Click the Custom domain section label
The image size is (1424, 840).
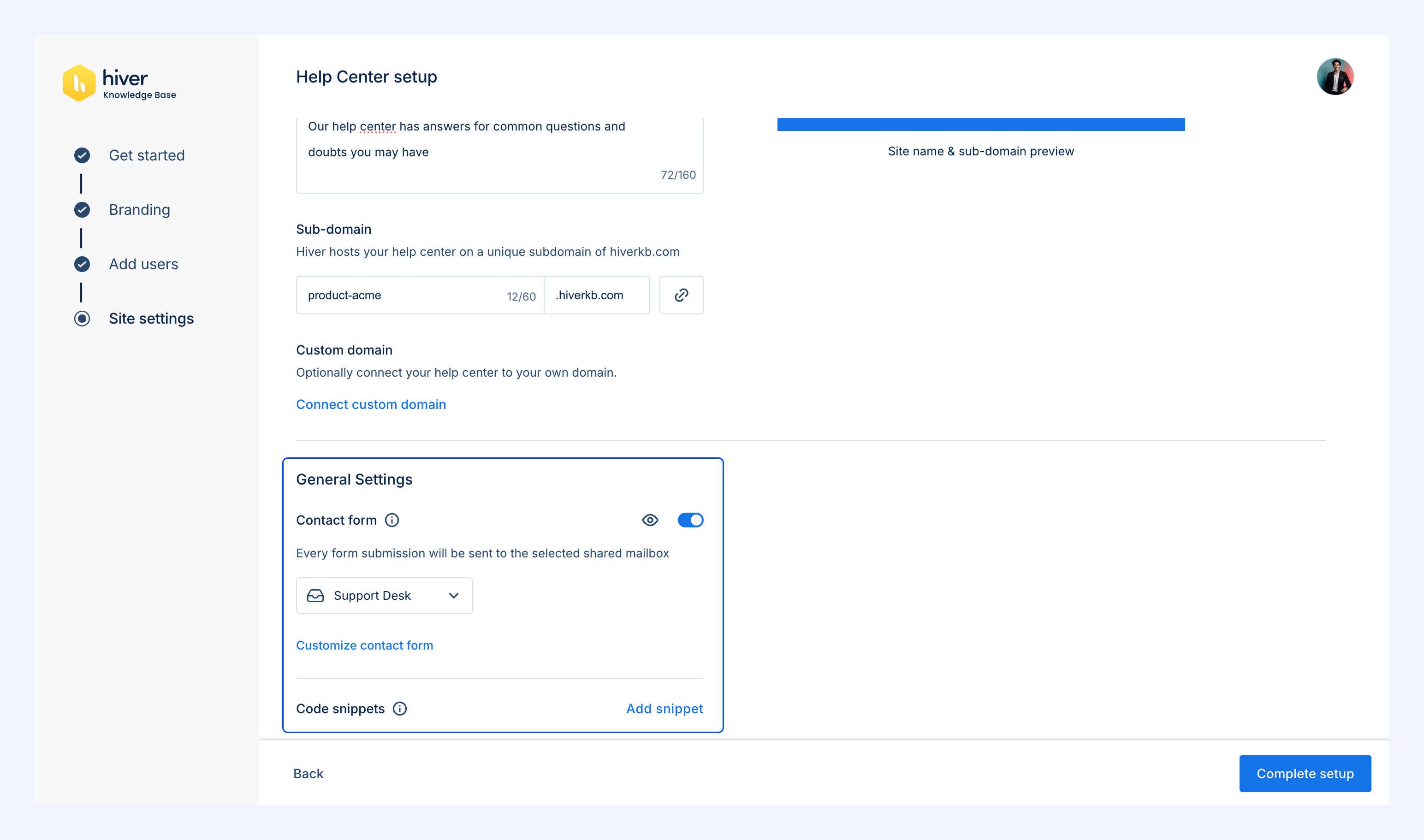(344, 350)
